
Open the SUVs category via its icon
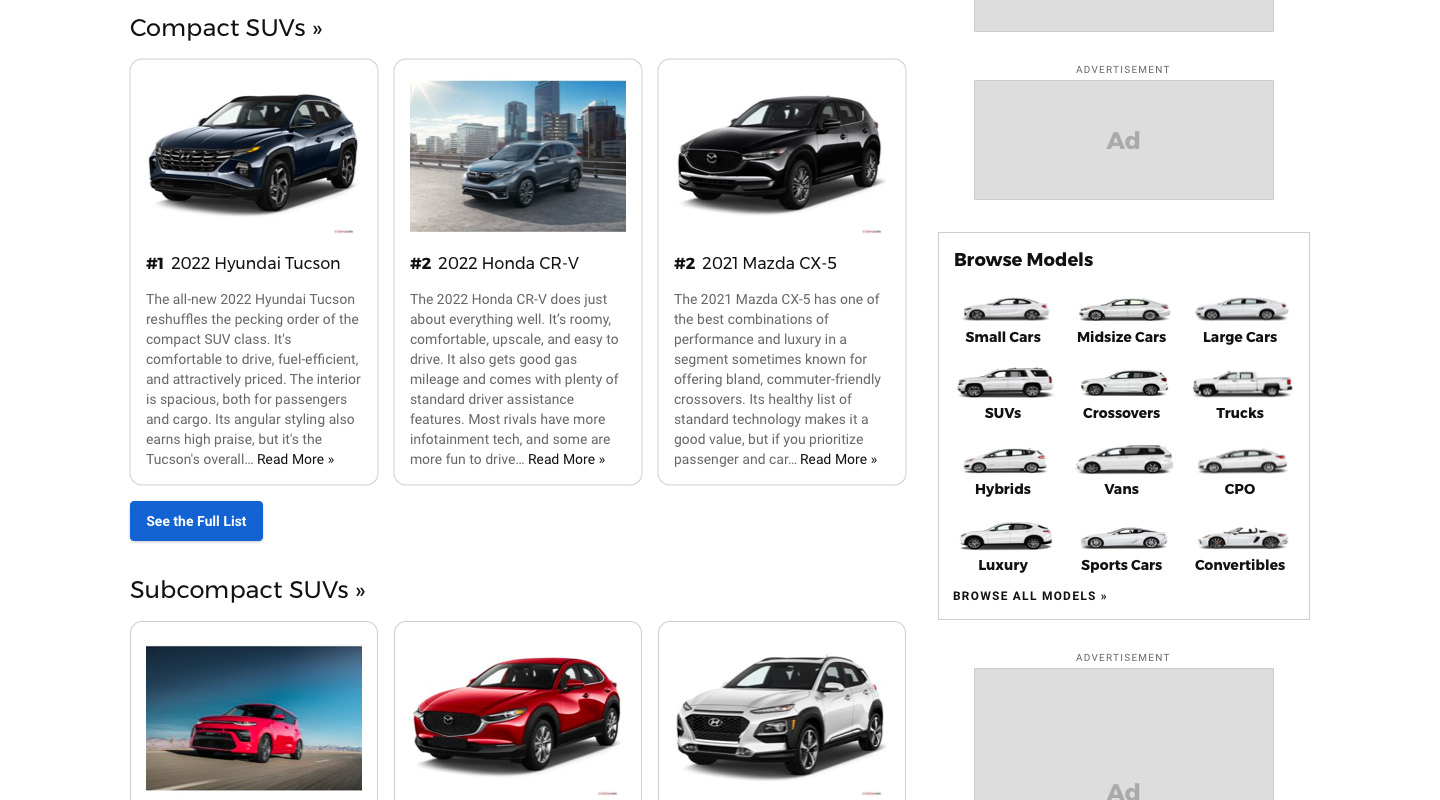point(1005,381)
